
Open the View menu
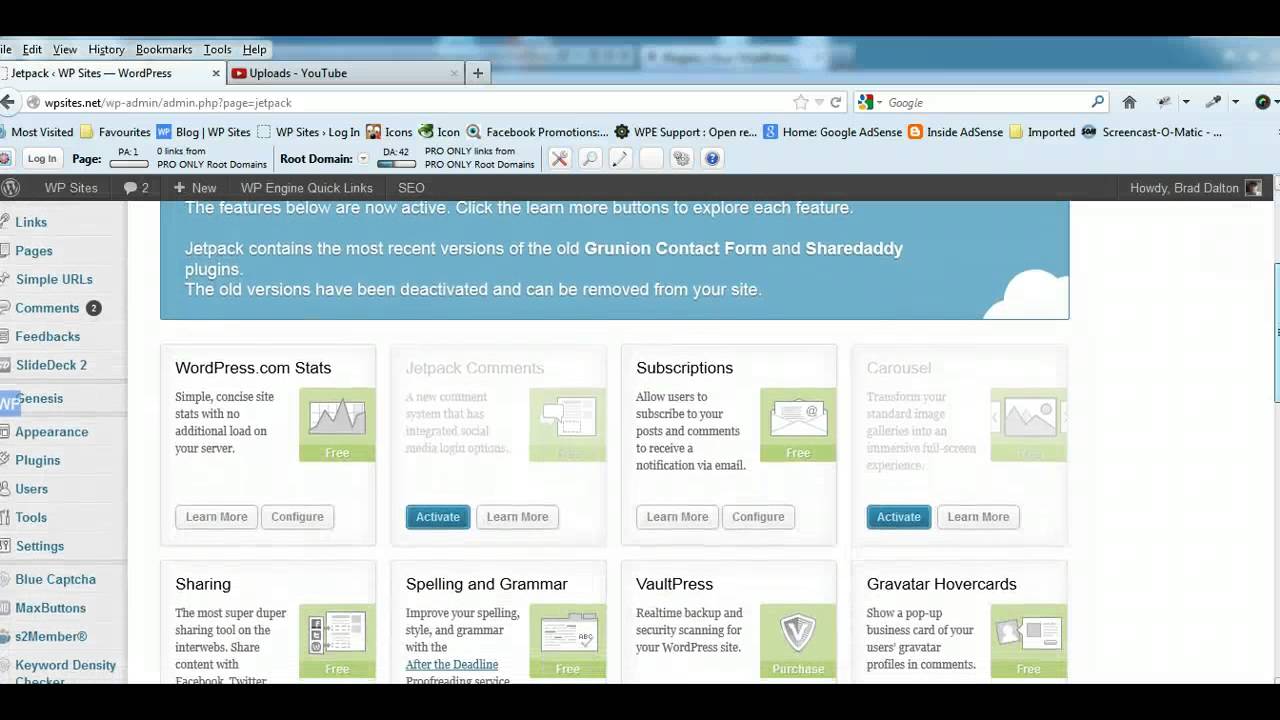tap(65, 49)
